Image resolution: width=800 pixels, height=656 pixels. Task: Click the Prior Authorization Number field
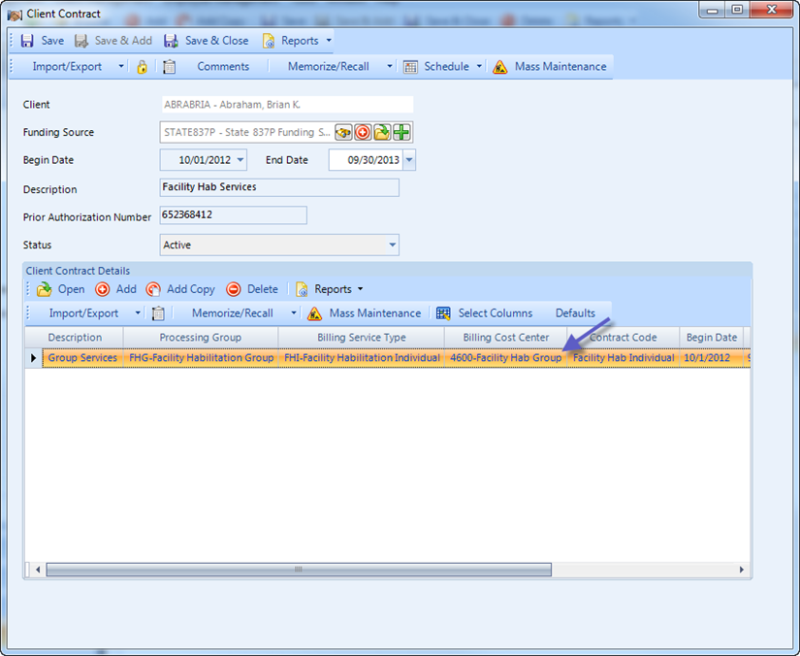232,215
